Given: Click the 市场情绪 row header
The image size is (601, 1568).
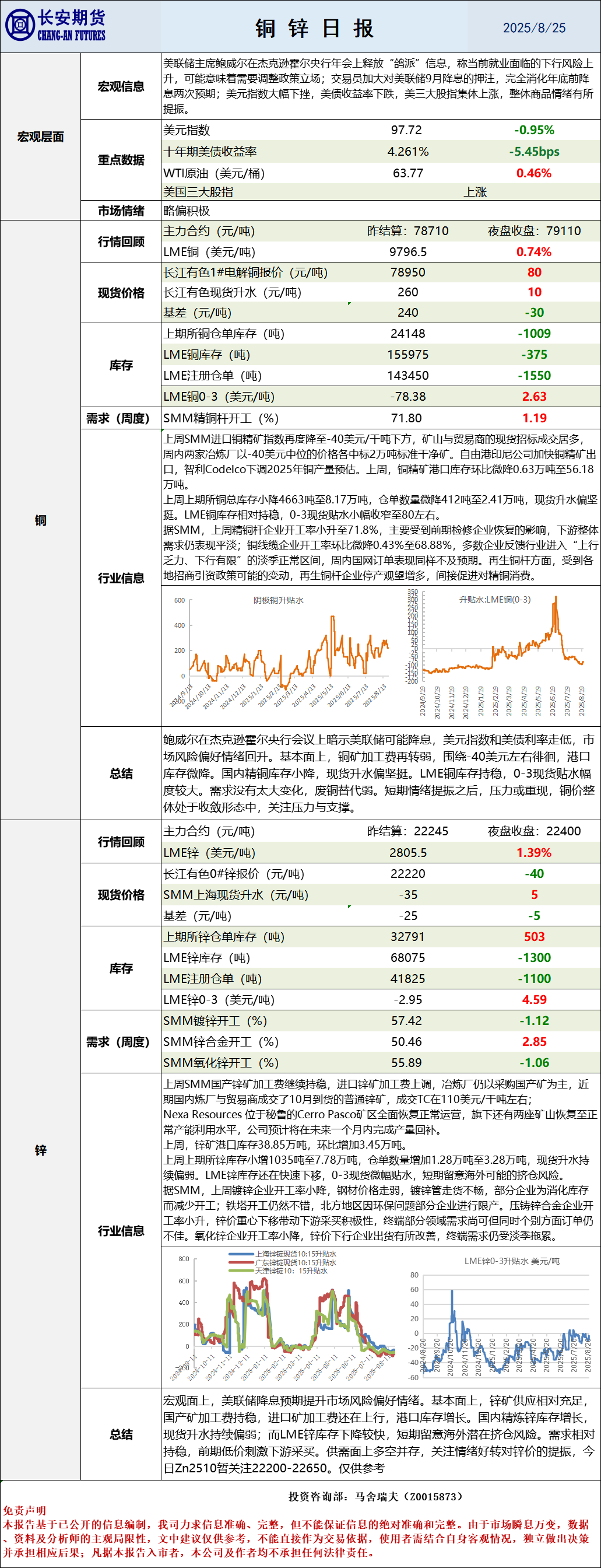Looking at the screenshot, I should tap(121, 211).
